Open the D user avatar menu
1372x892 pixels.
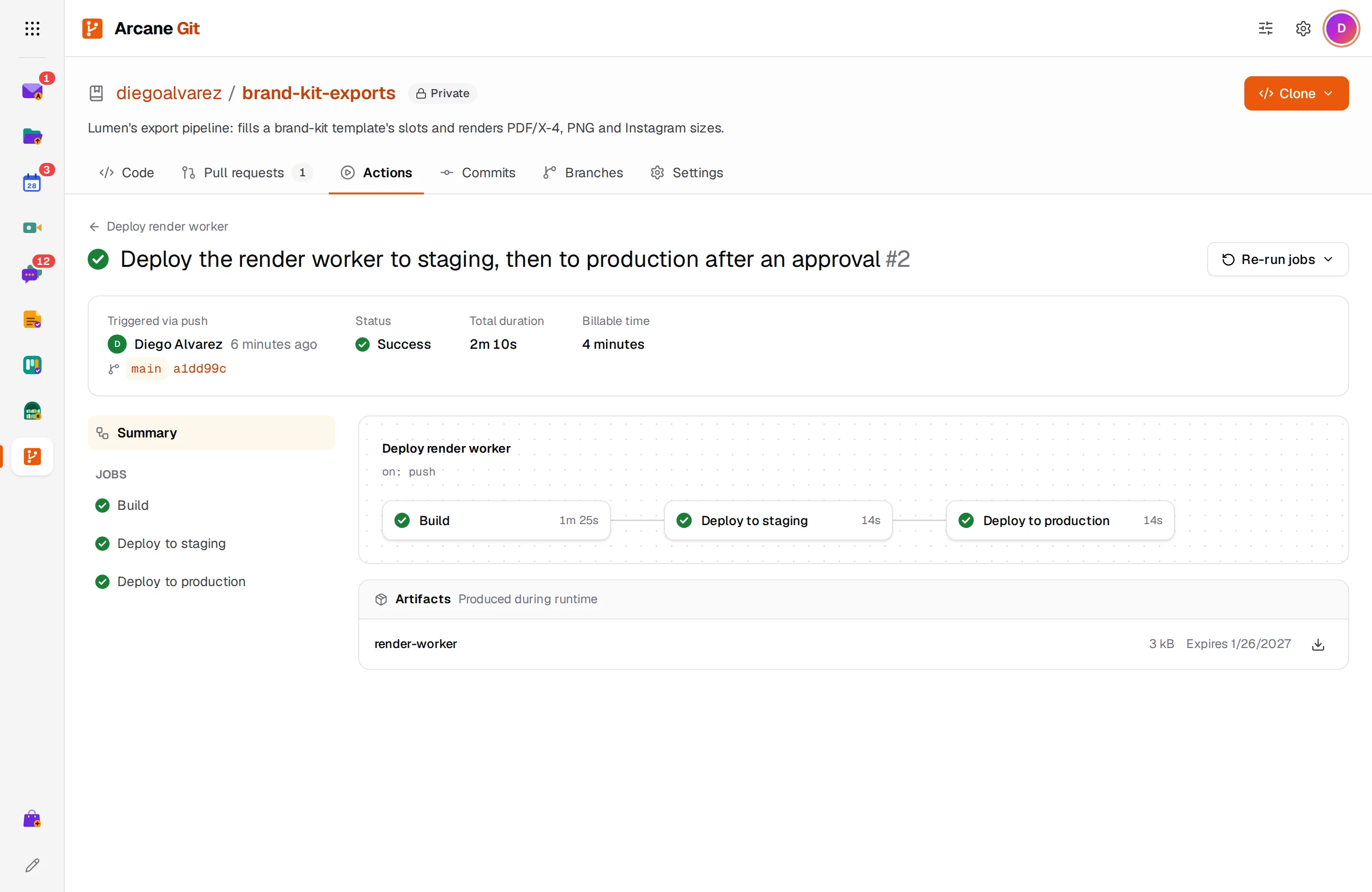[1341, 28]
